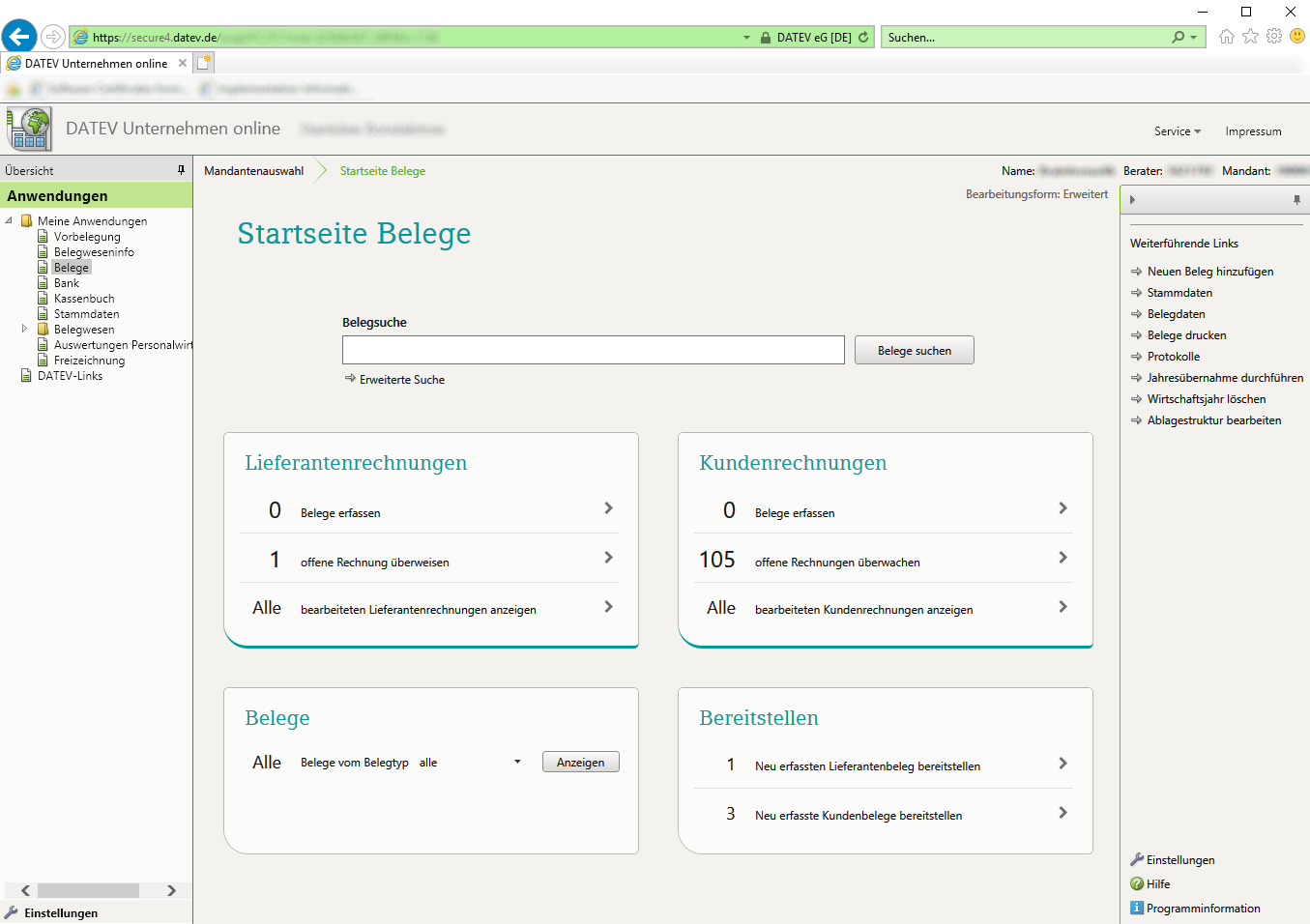This screenshot has height=924, width=1310.
Task: Open Wirtschaftsjahr löschen link
Action: (x=1207, y=399)
